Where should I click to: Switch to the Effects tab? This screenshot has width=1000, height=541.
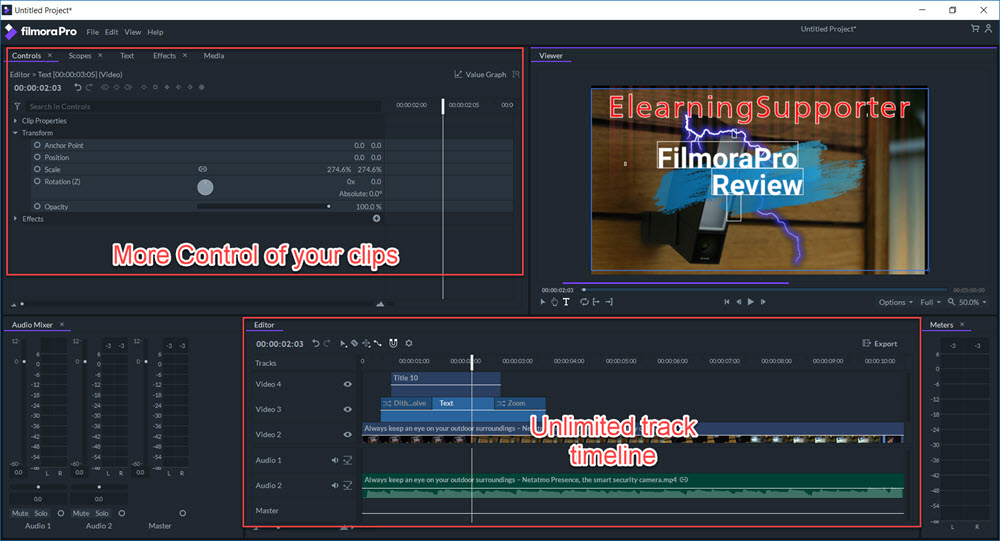(x=165, y=56)
